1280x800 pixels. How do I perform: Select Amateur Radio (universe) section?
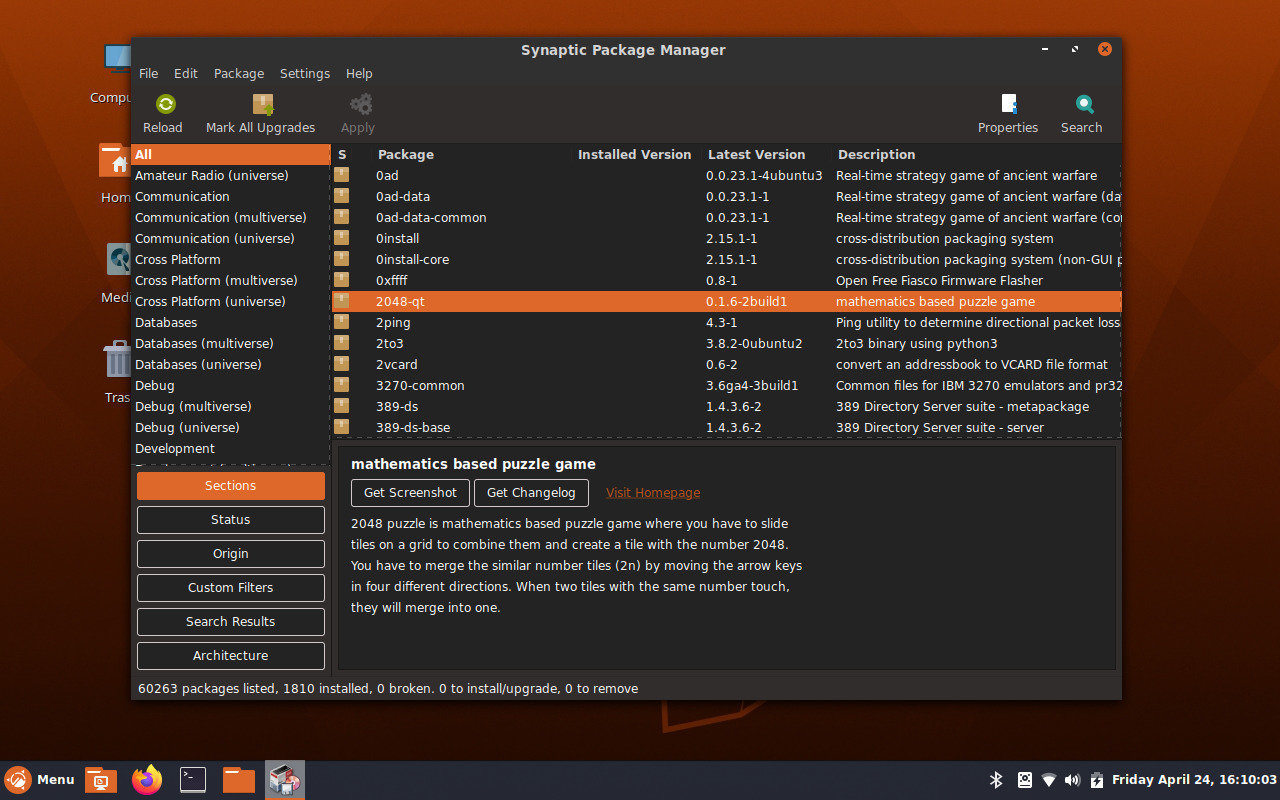point(231,175)
